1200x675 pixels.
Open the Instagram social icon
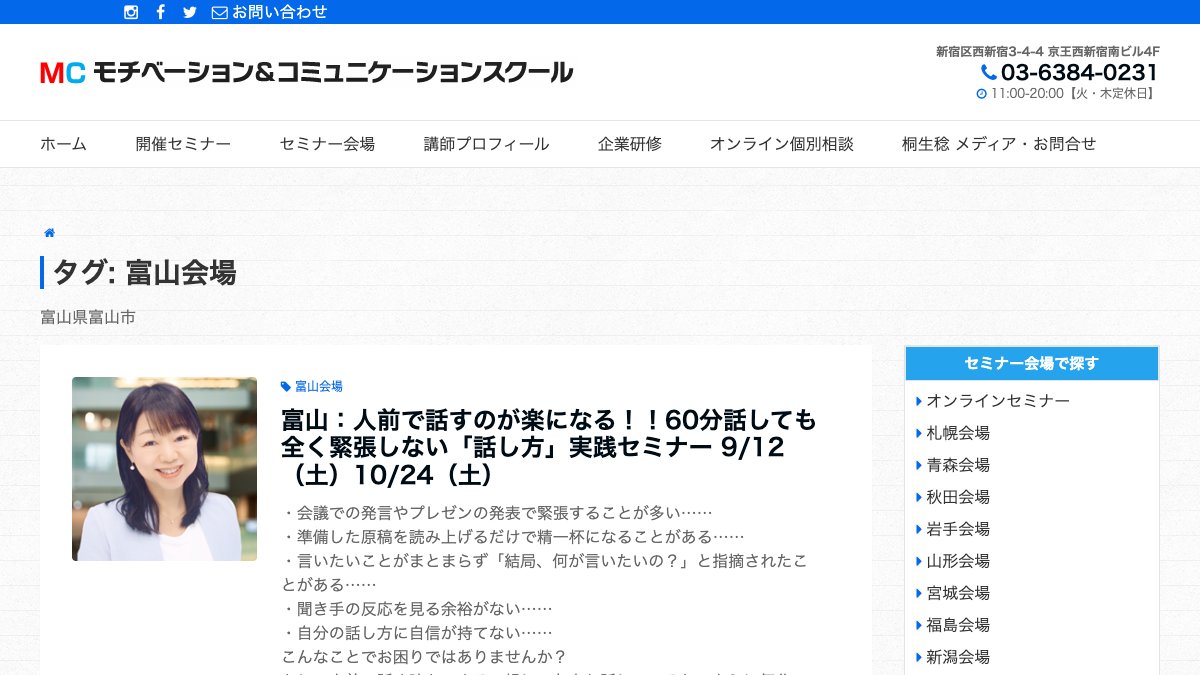[131, 12]
